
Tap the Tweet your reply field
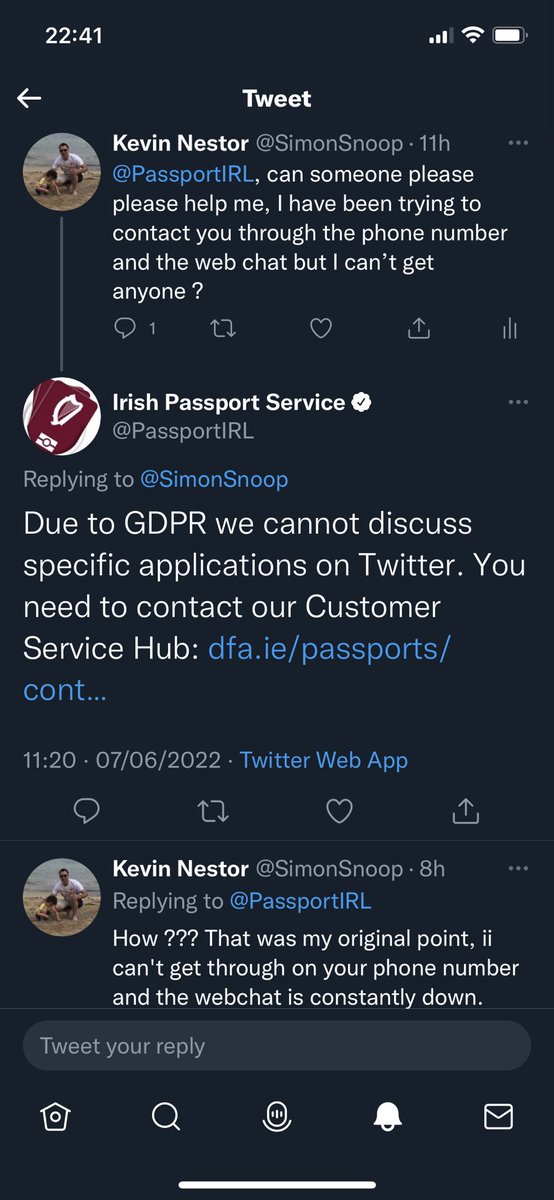click(277, 1046)
